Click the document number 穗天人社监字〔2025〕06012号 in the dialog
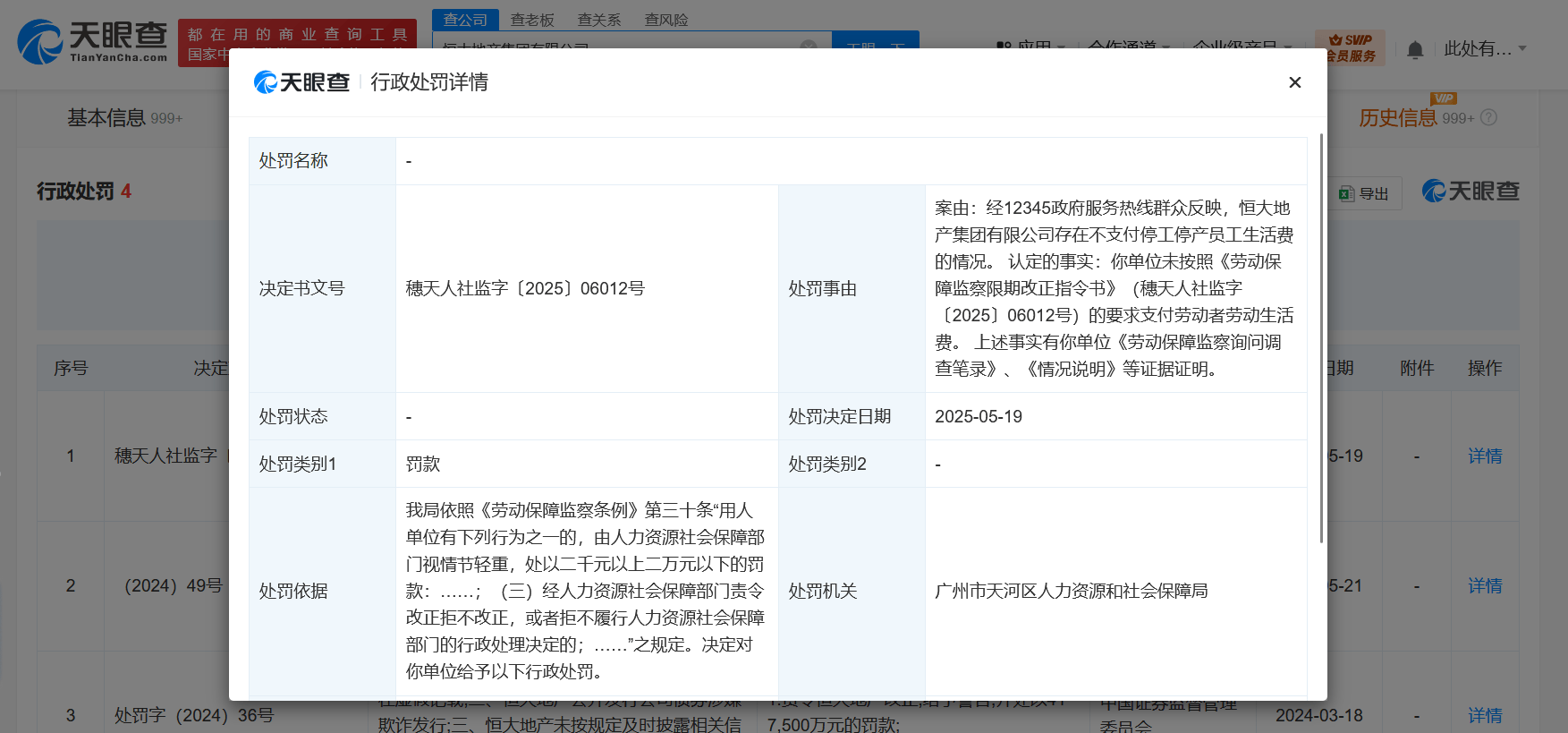1568x733 pixels. coord(525,288)
